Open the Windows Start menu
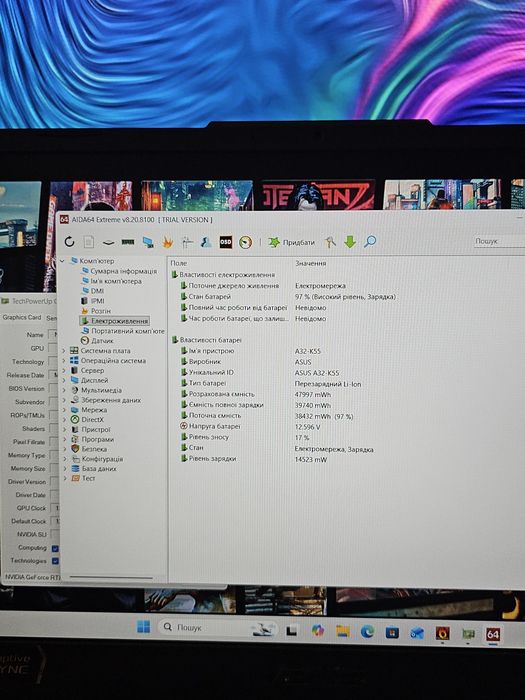The width and height of the screenshot is (525, 700). tap(143, 627)
